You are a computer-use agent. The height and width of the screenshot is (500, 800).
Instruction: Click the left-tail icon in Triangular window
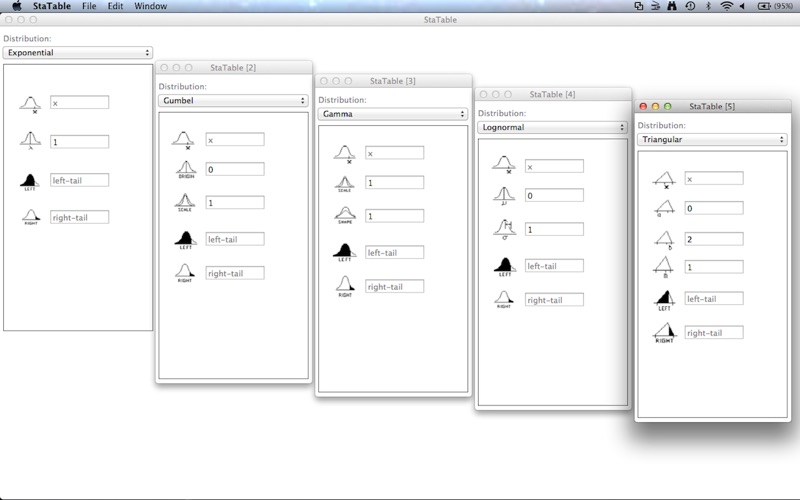pyautogui.click(x=664, y=298)
